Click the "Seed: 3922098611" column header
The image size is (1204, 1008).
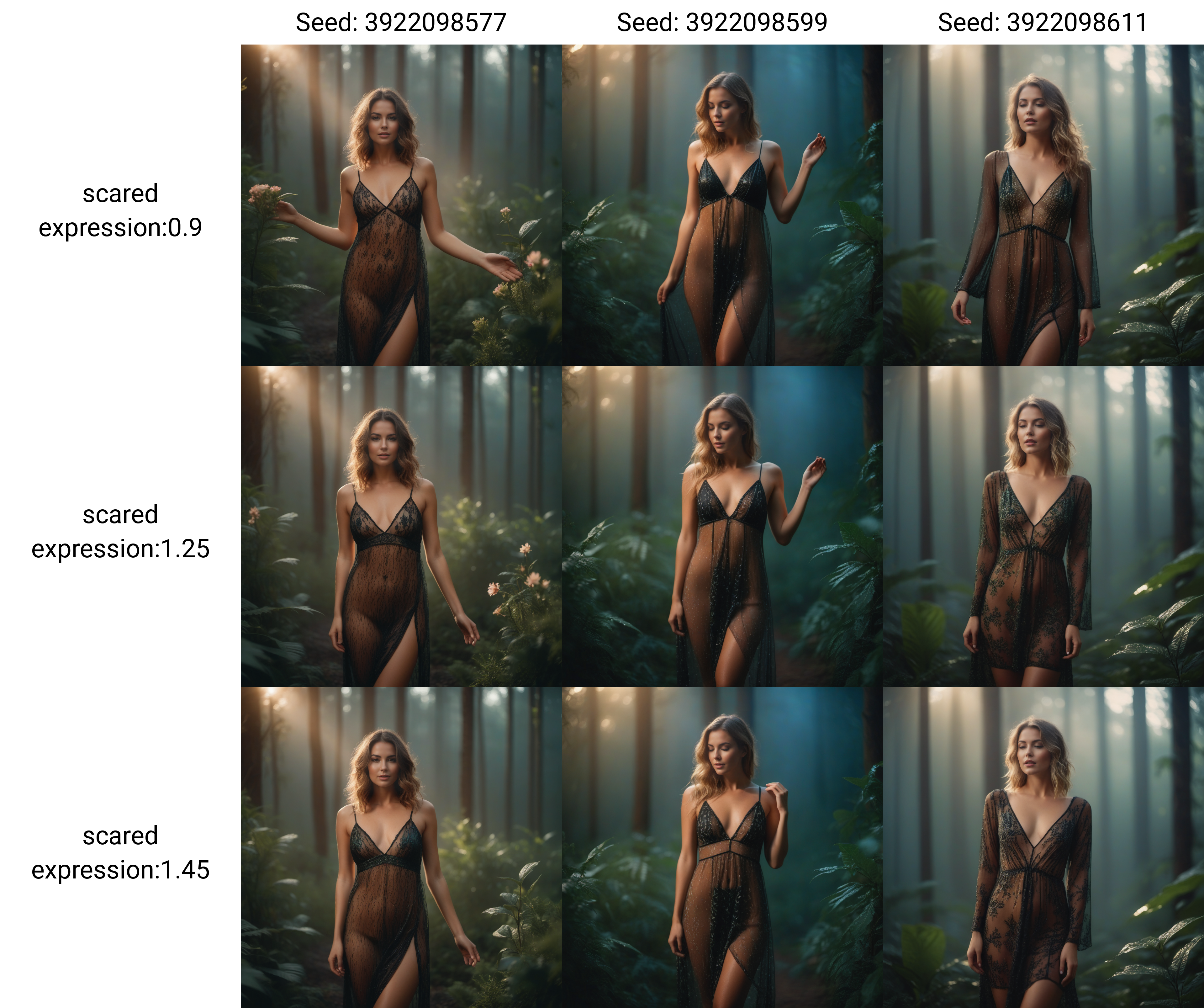[x=1043, y=23]
